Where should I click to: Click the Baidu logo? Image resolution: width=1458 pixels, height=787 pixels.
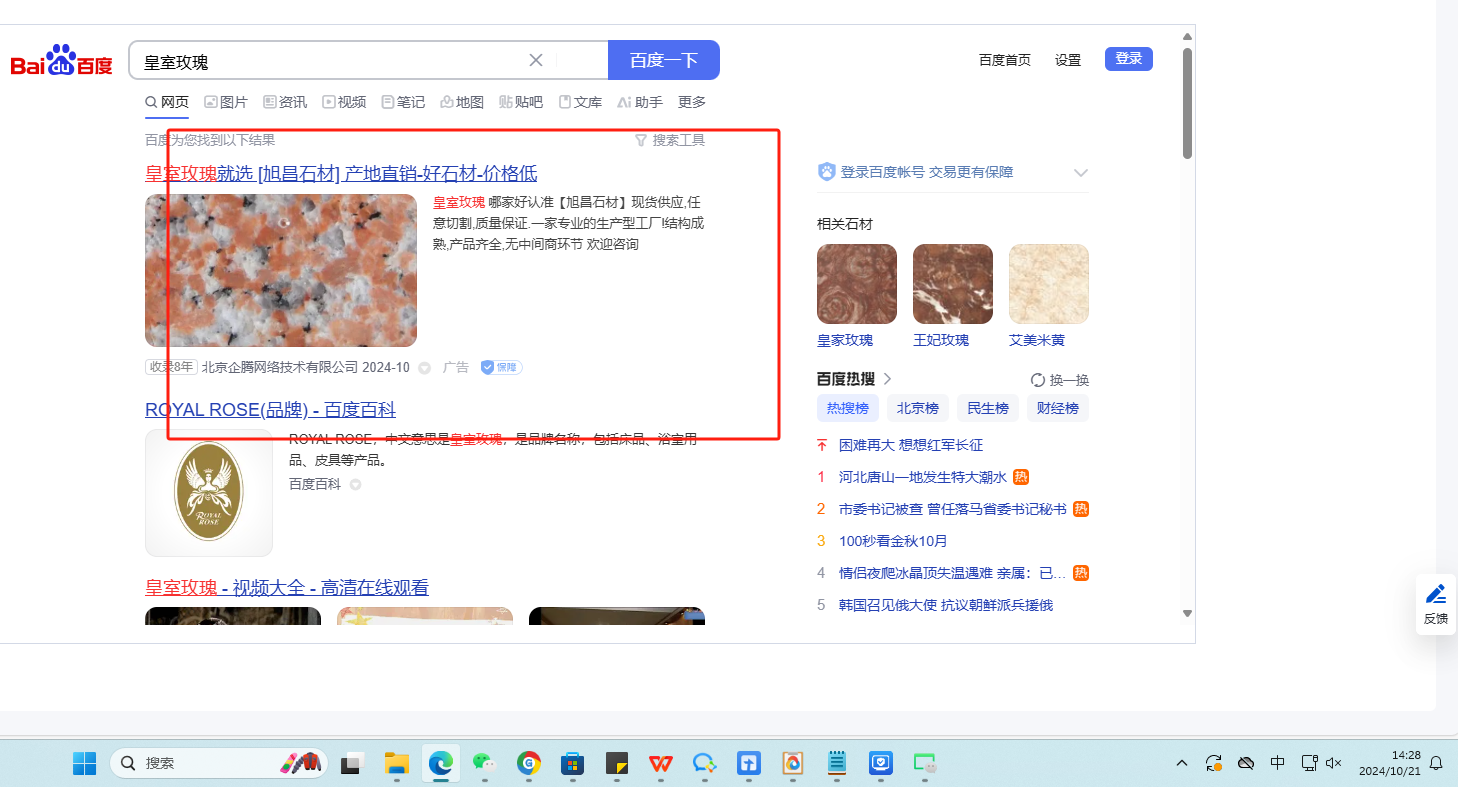click(61, 62)
